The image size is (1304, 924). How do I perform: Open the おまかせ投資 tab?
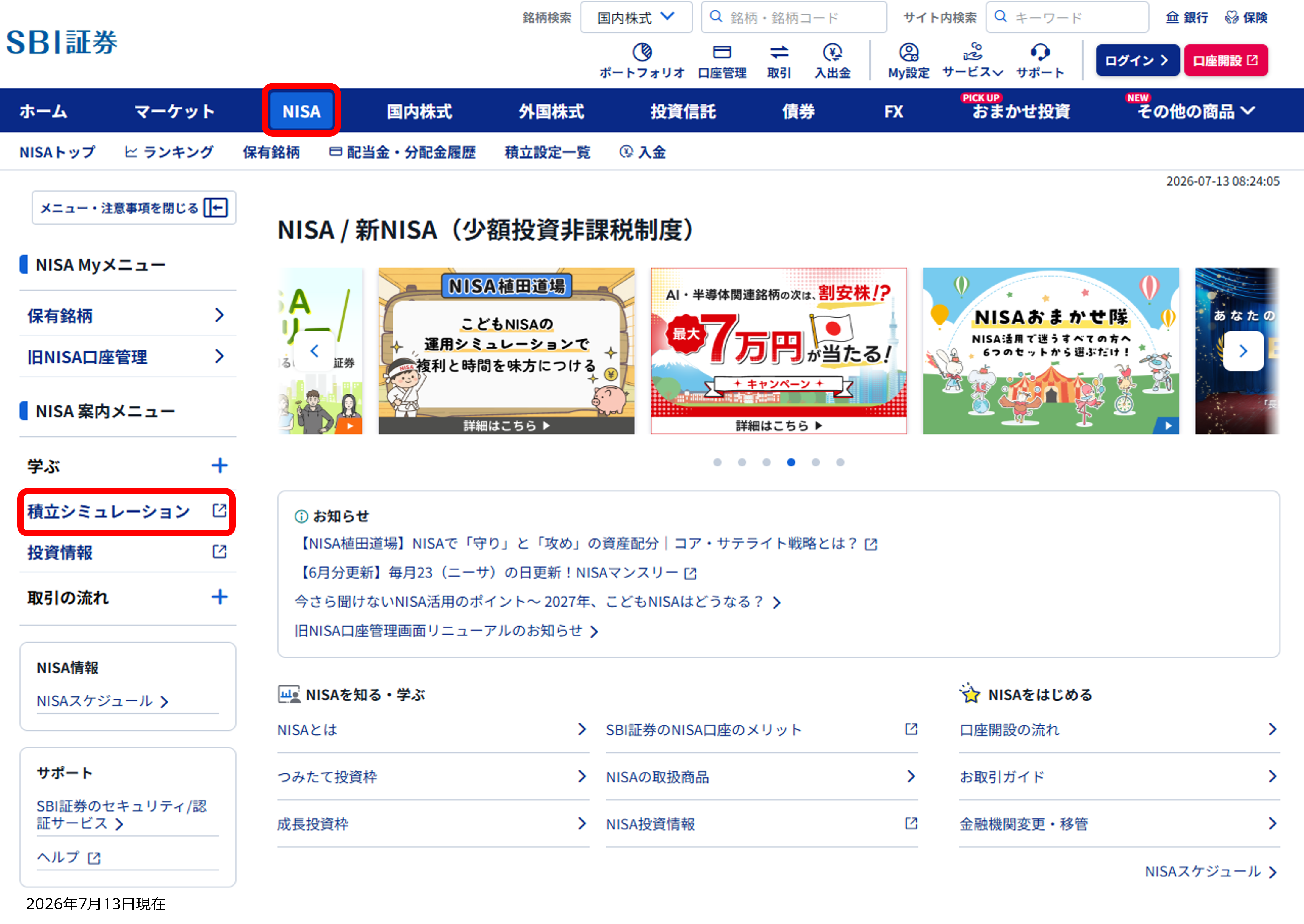tap(1020, 111)
